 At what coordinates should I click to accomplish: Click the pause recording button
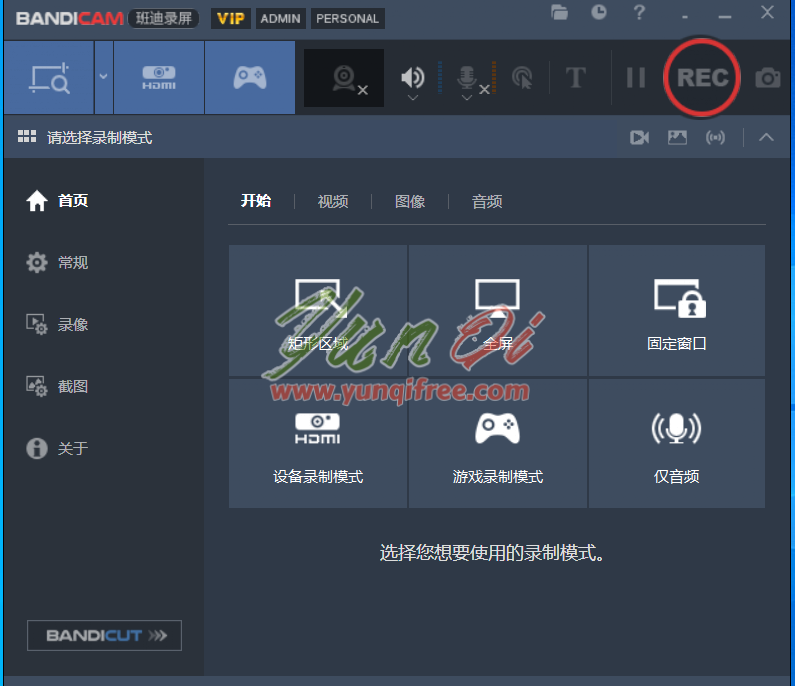[636, 78]
